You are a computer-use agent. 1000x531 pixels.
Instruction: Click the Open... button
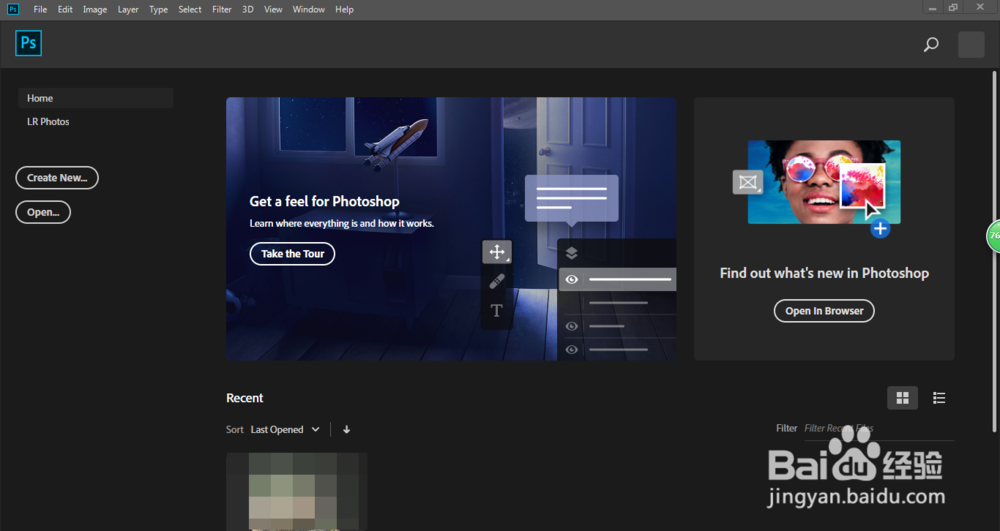click(43, 212)
